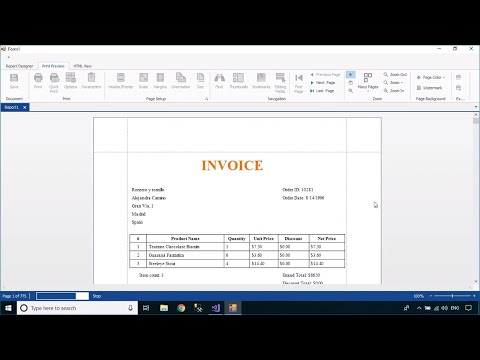Open the Margins dropdown

click(x=160, y=81)
